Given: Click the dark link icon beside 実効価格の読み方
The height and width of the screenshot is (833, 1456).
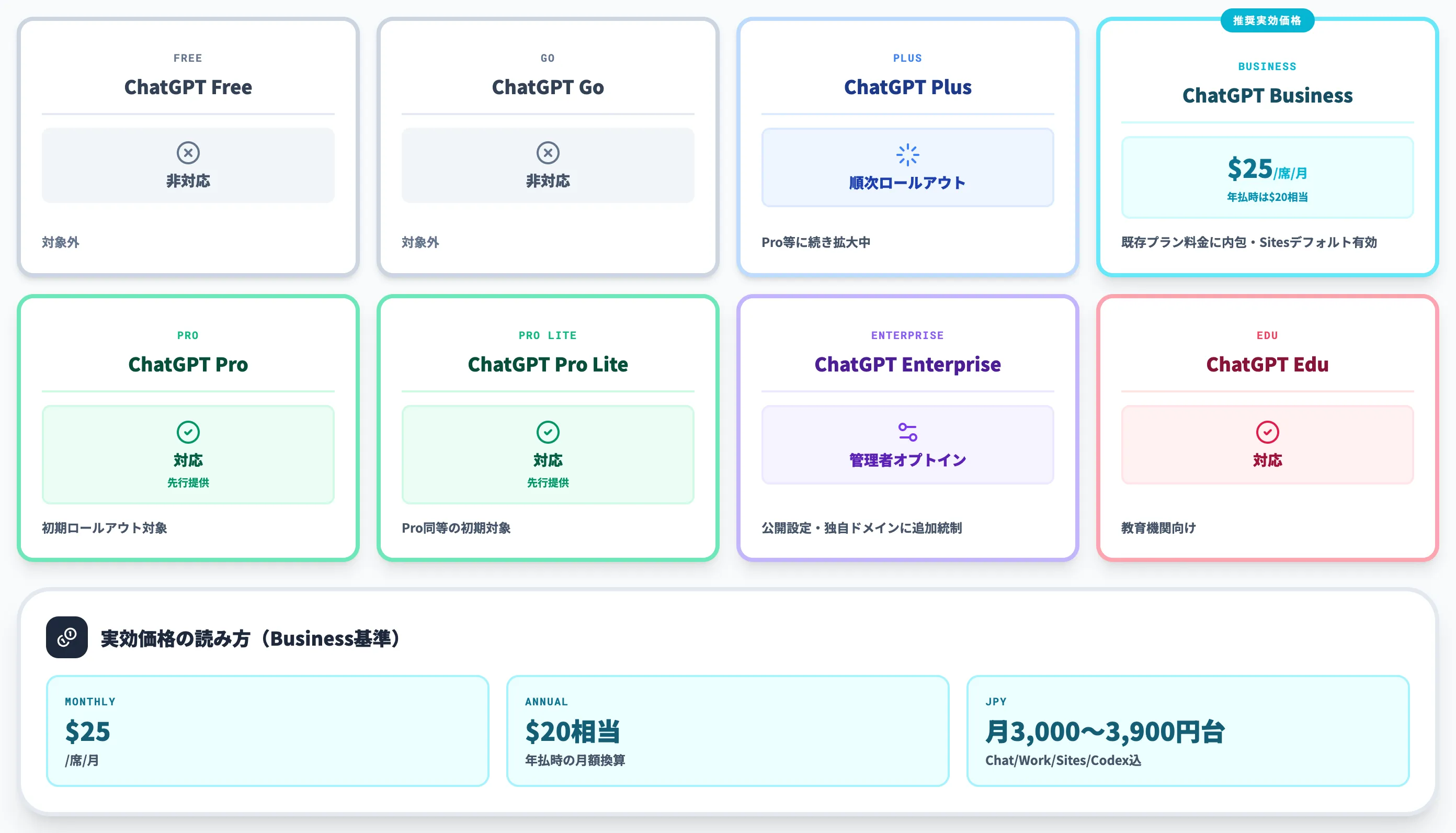Looking at the screenshot, I should coord(67,637).
